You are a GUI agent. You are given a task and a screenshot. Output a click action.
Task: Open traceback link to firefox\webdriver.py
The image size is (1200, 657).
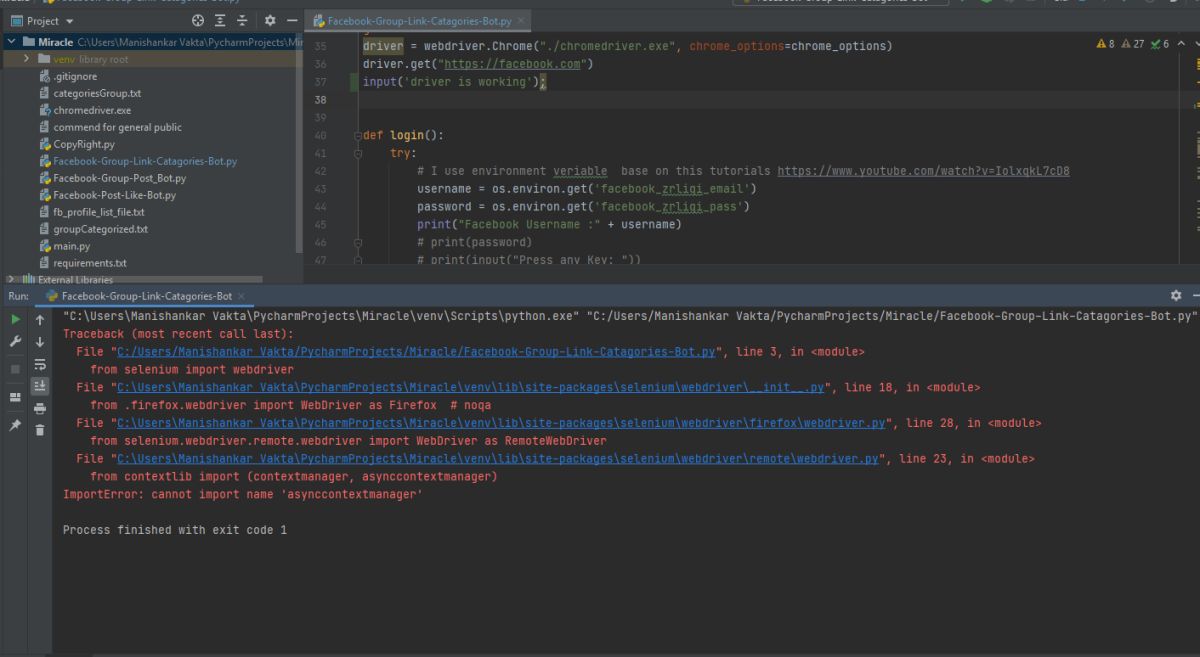[x=501, y=424]
